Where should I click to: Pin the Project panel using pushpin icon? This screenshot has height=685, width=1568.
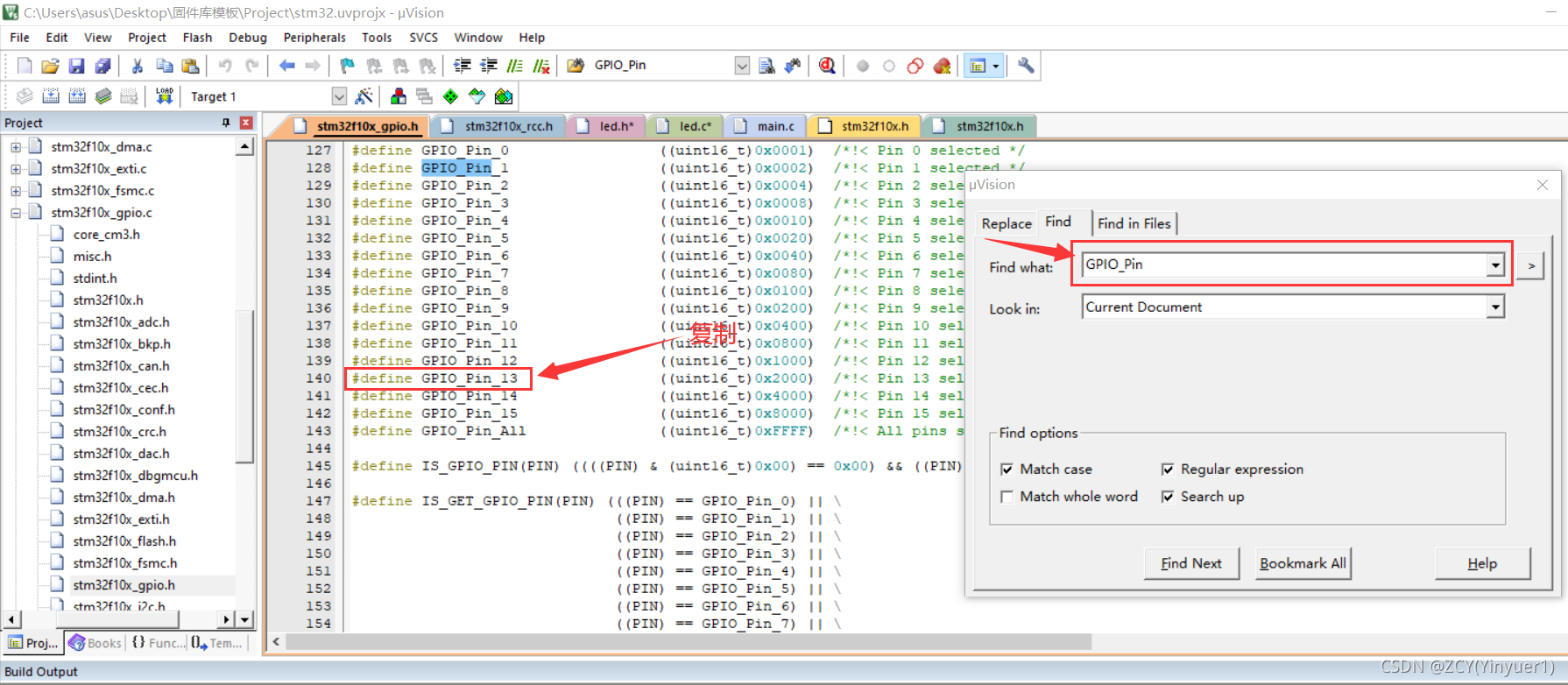(226, 123)
